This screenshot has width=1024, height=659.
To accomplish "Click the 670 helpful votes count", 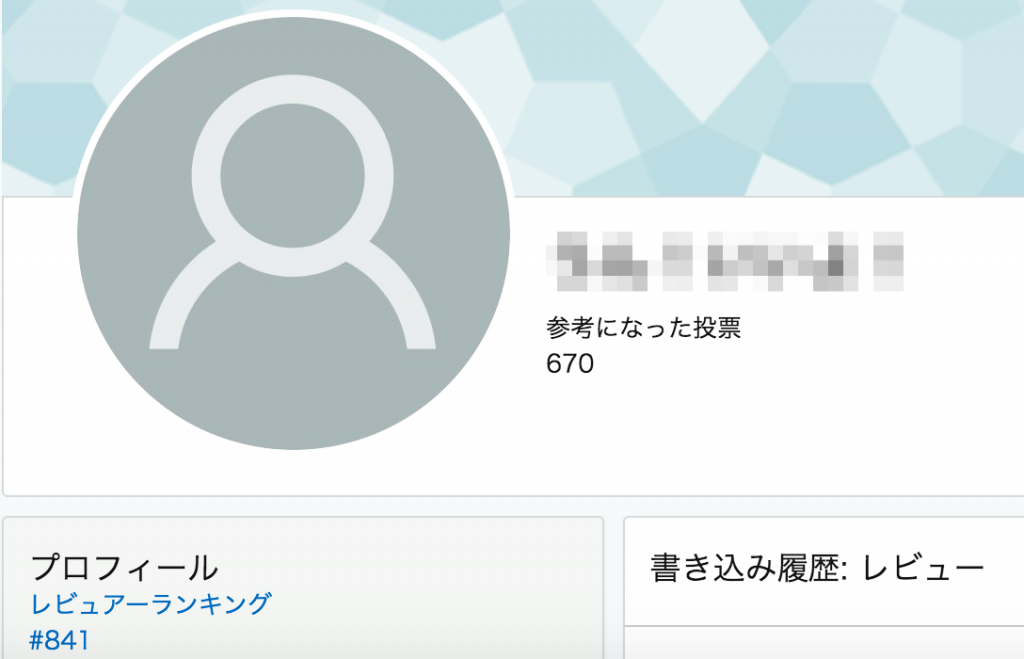I will coord(569,363).
